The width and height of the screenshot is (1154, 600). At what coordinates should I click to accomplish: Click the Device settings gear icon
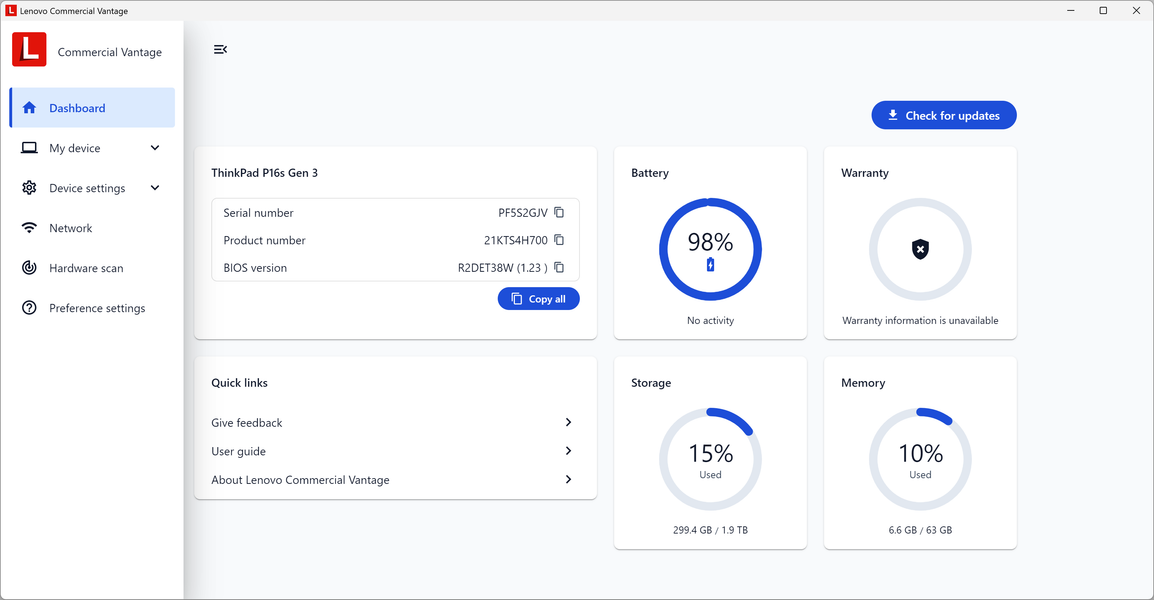point(29,188)
